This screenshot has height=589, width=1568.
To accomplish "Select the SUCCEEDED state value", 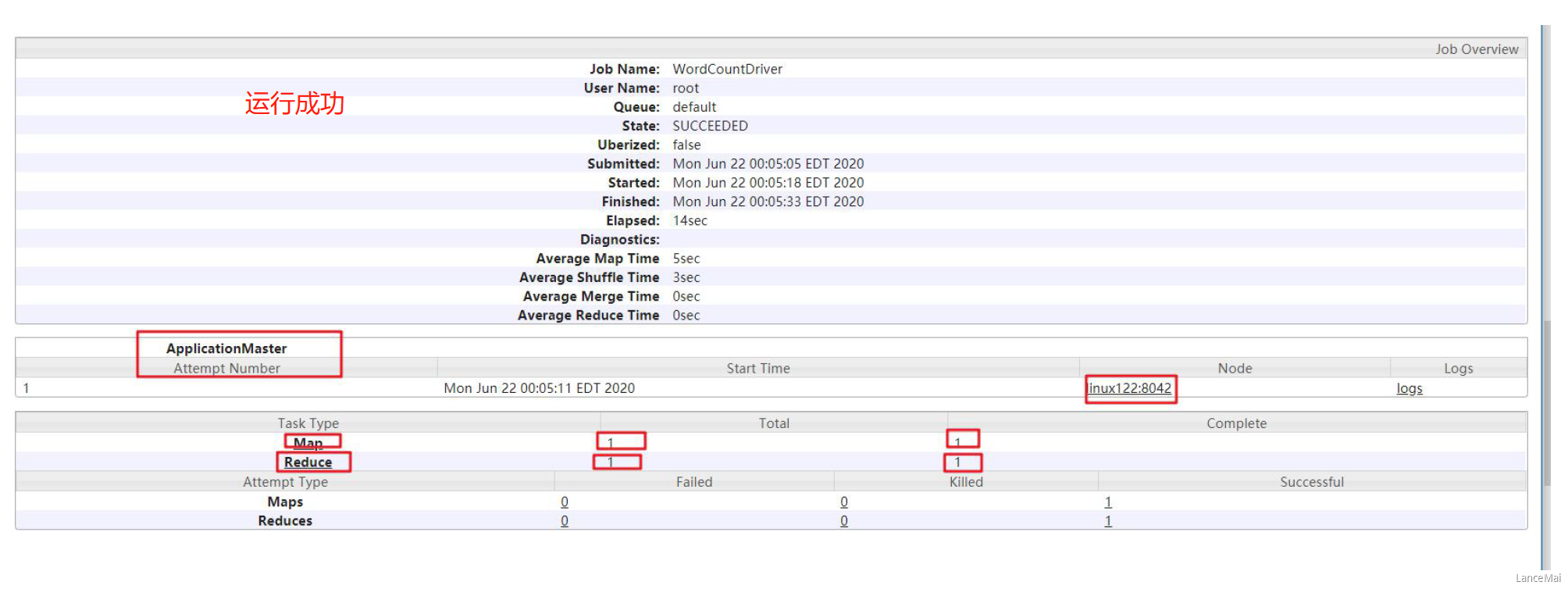I will point(710,126).
